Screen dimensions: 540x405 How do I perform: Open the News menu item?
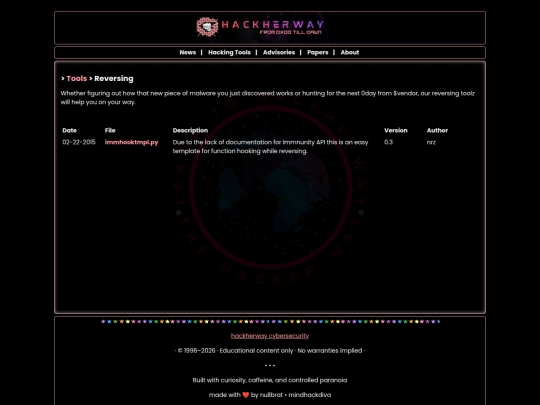click(x=188, y=52)
